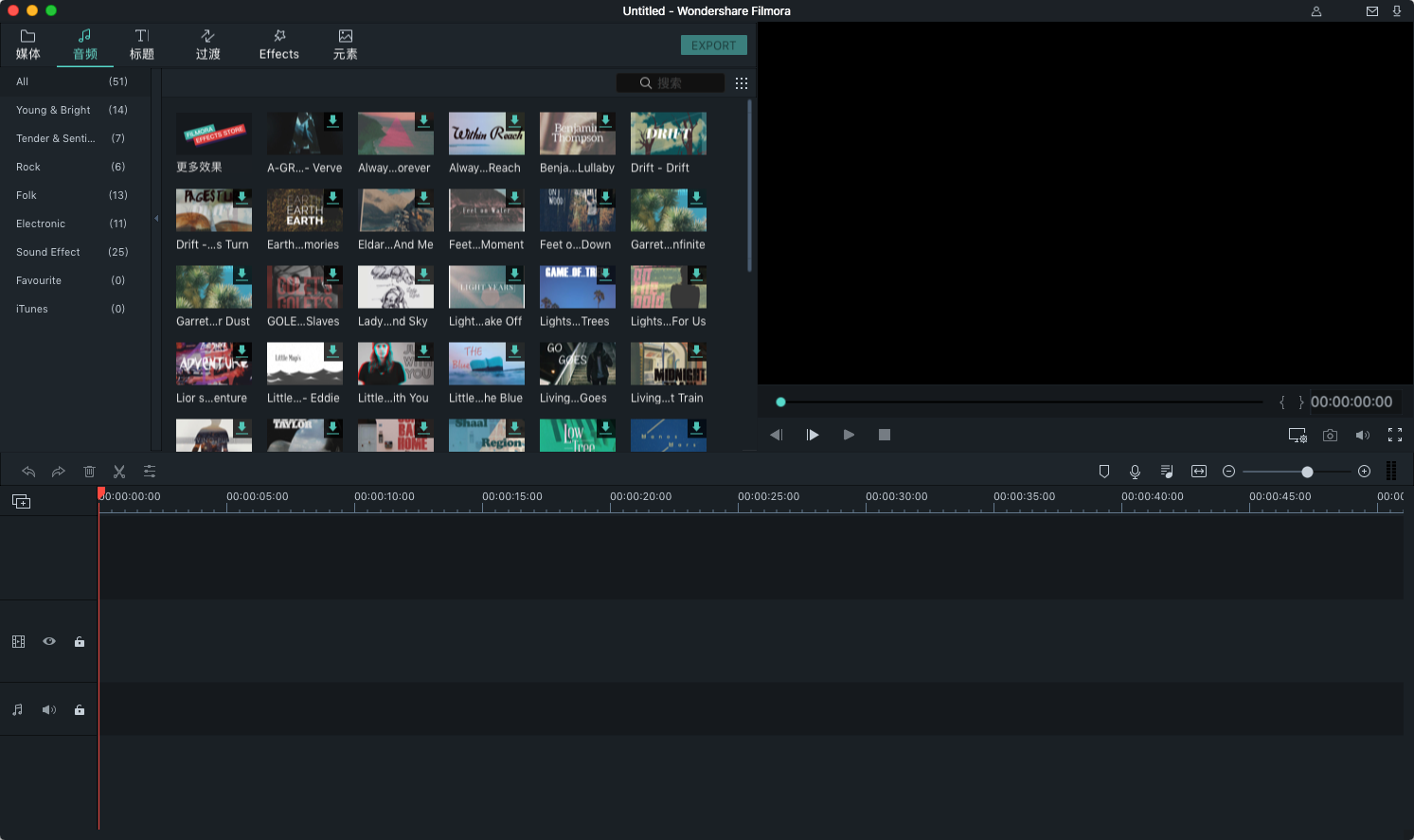Toggle the grid view icon next to search

tap(742, 83)
